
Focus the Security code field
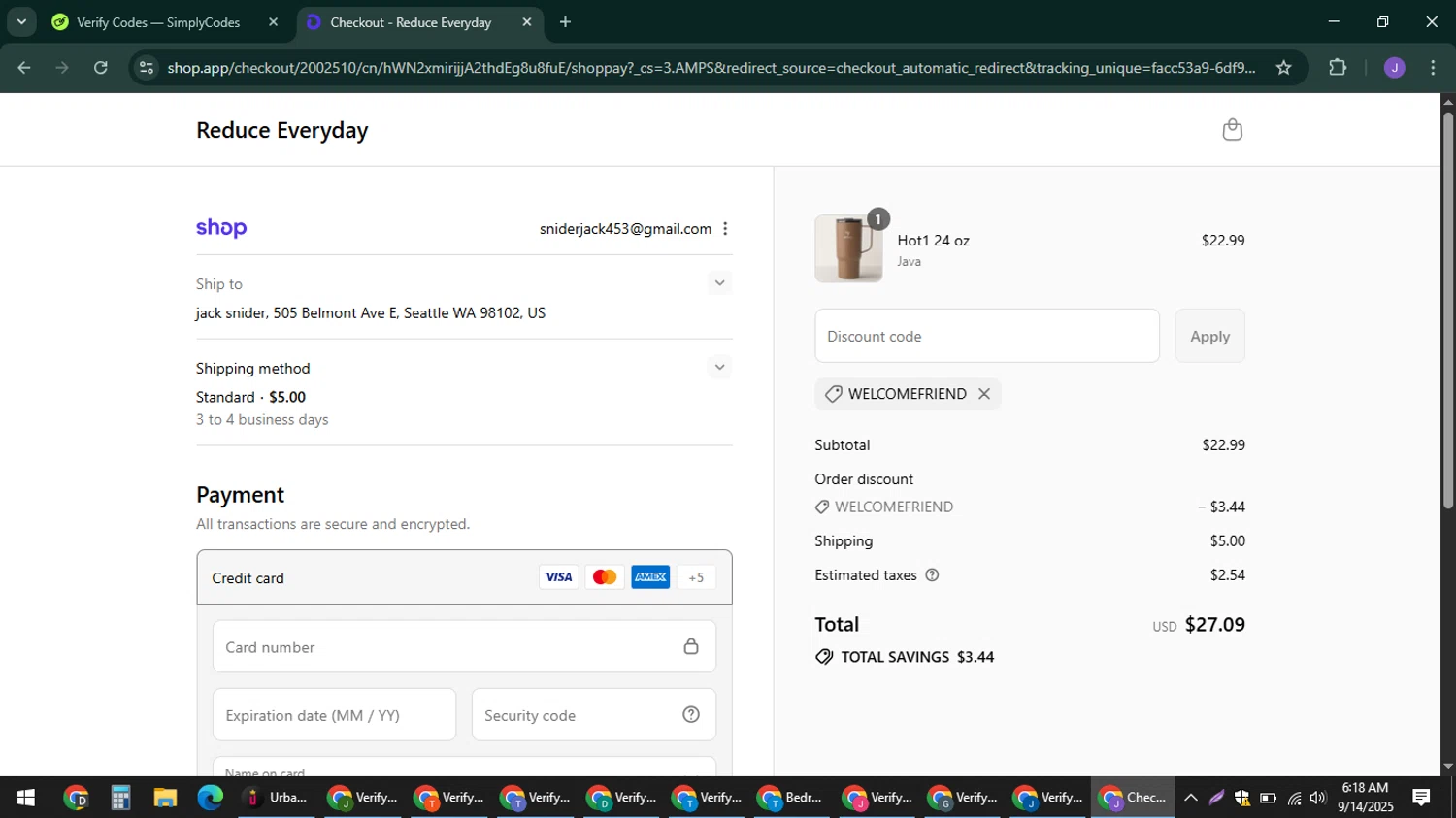coord(594,715)
